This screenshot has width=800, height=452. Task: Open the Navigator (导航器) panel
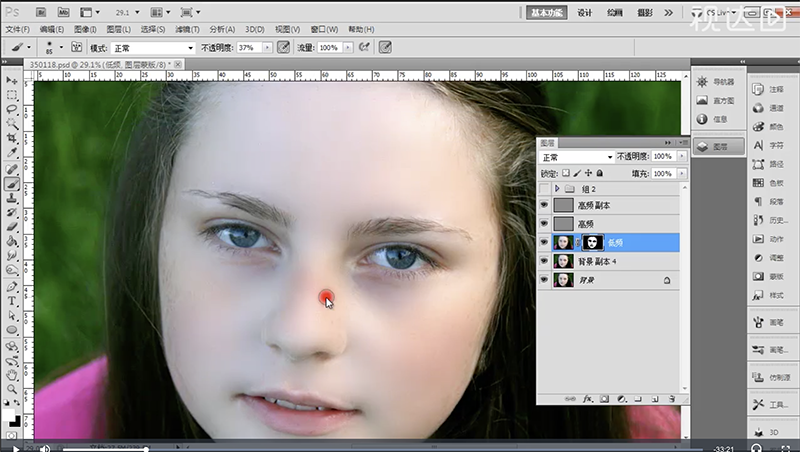point(716,82)
